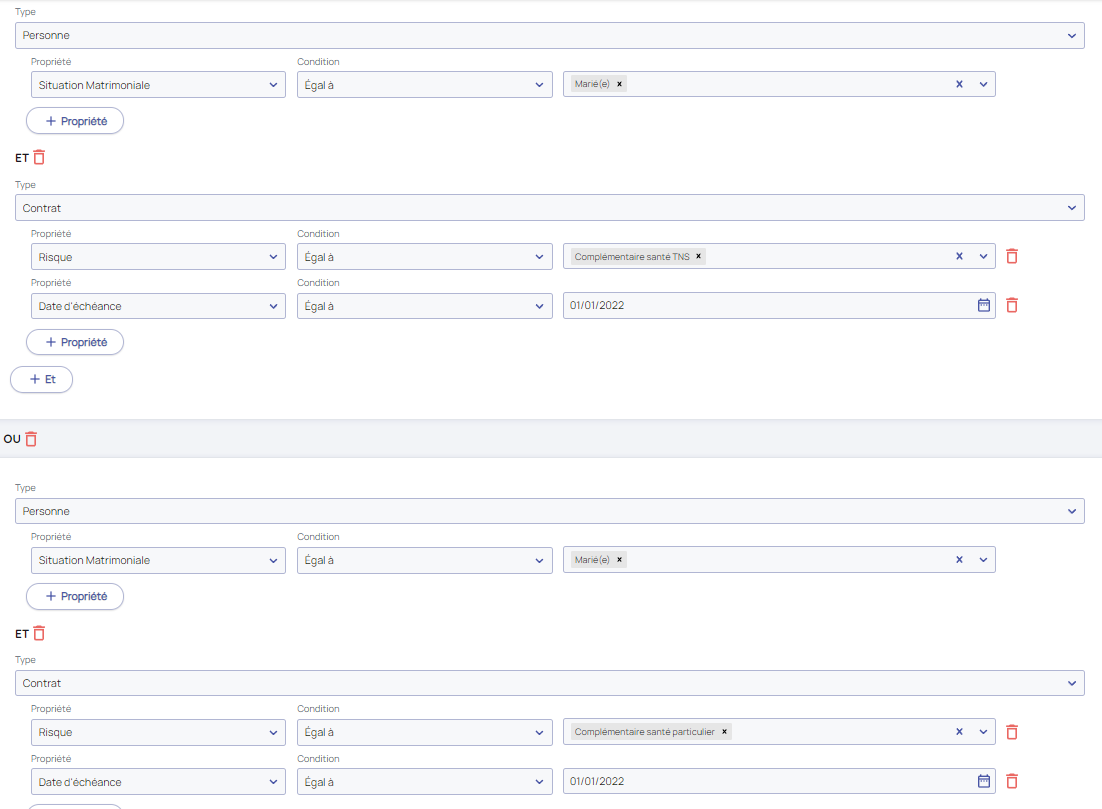
Task: Expand the value list of Complémentaire santé particulier
Action: pyautogui.click(x=983, y=732)
